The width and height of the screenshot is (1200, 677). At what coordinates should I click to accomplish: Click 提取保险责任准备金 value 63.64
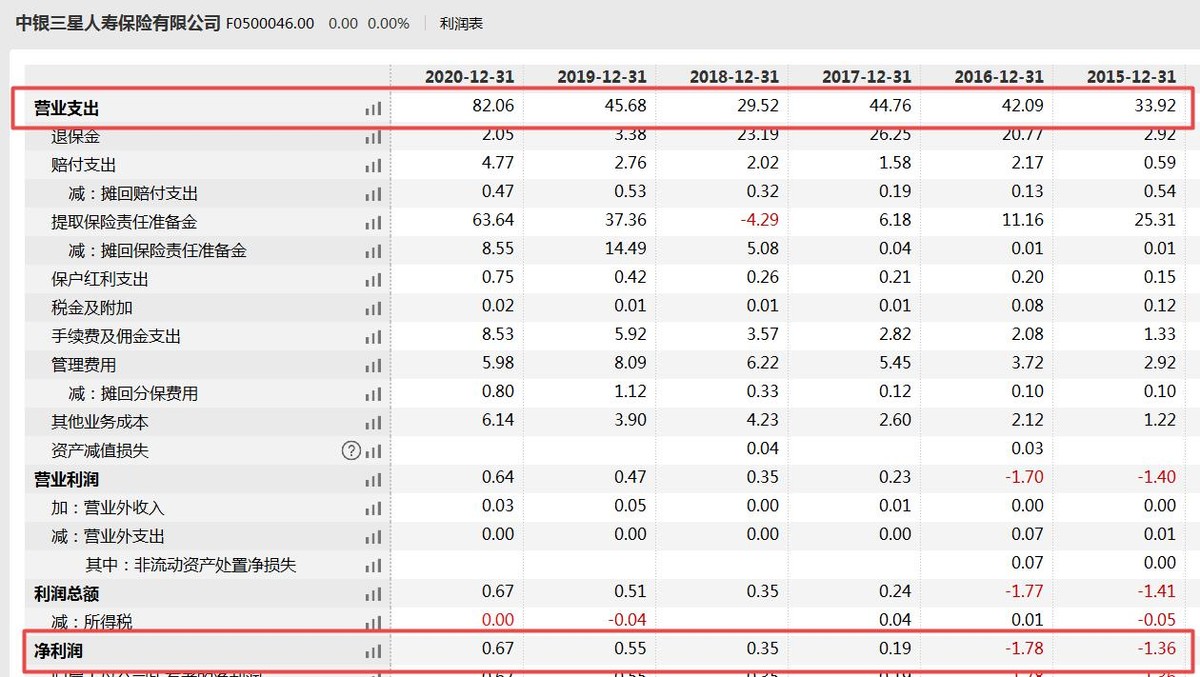493,221
